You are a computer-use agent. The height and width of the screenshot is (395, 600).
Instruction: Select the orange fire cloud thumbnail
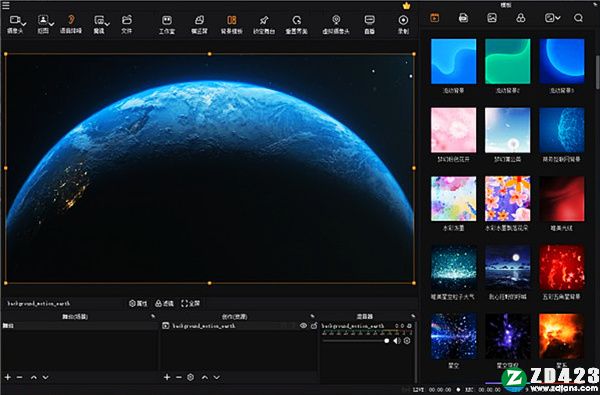(562, 336)
